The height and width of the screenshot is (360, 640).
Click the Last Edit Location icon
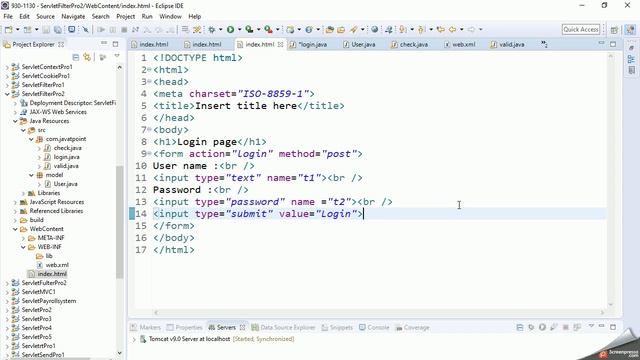tap(440, 29)
